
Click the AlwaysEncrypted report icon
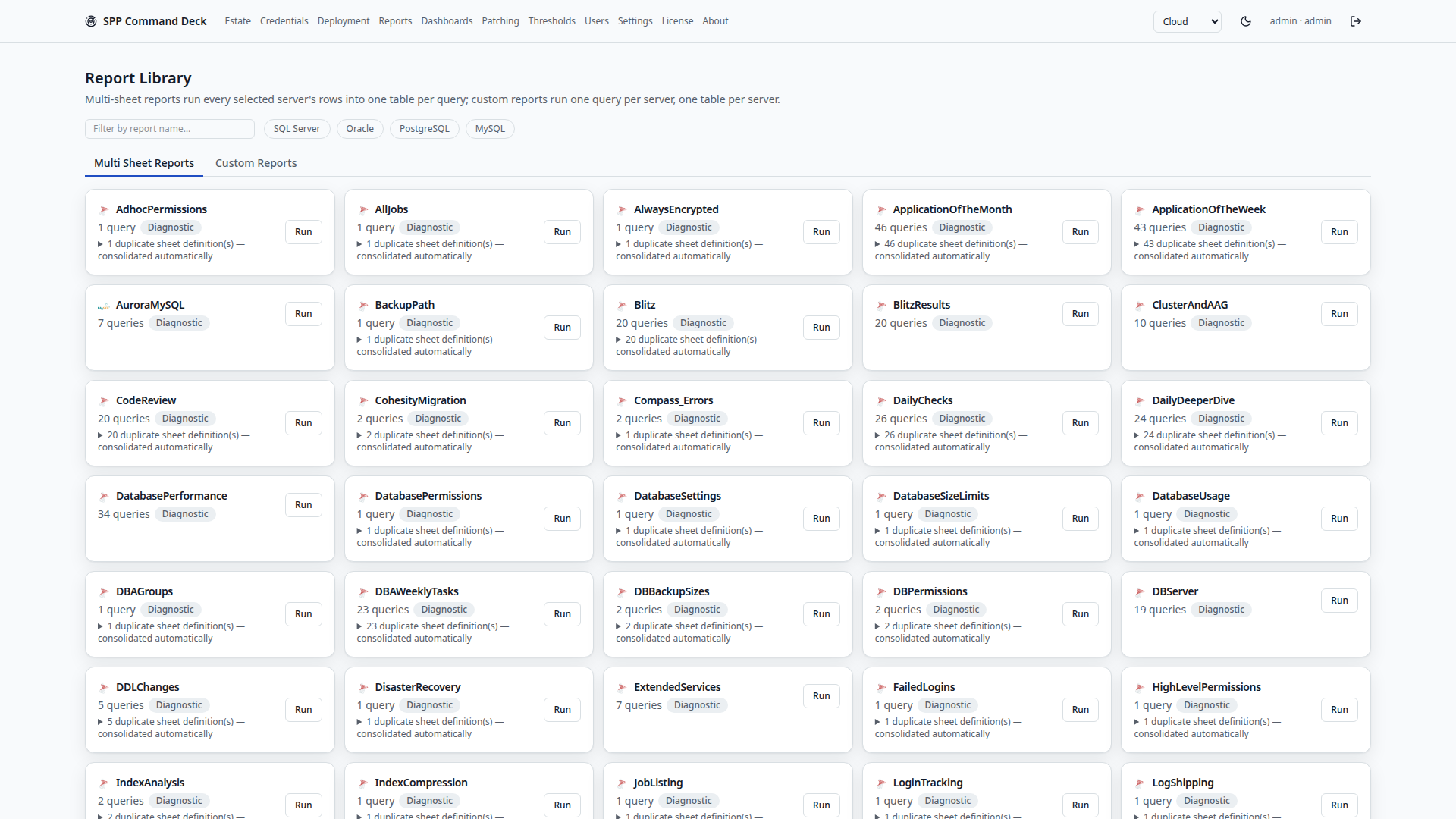(622, 210)
